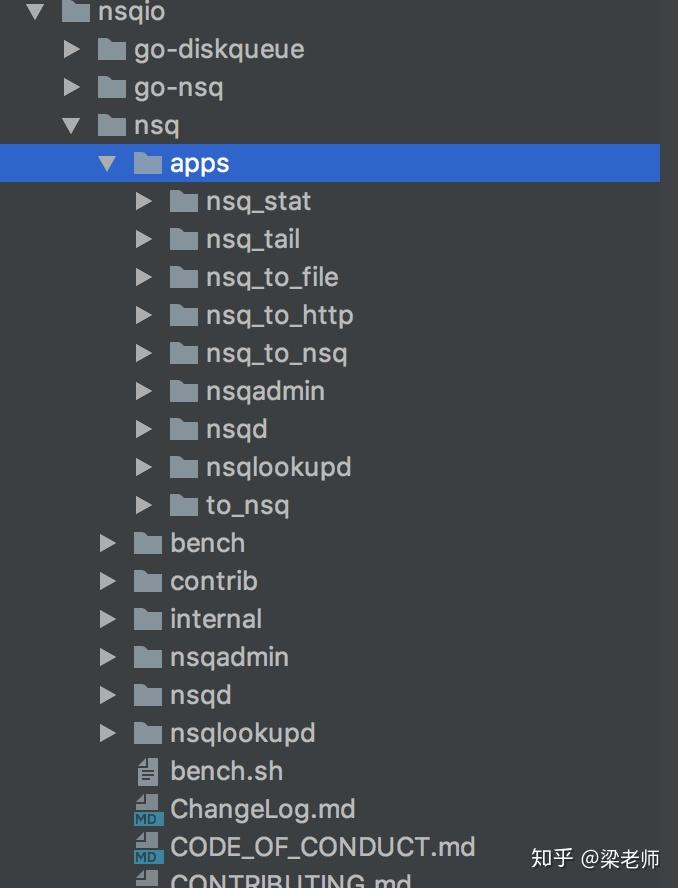
Task: Collapse the apps folder arrow
Action: (x=108, y=163)
